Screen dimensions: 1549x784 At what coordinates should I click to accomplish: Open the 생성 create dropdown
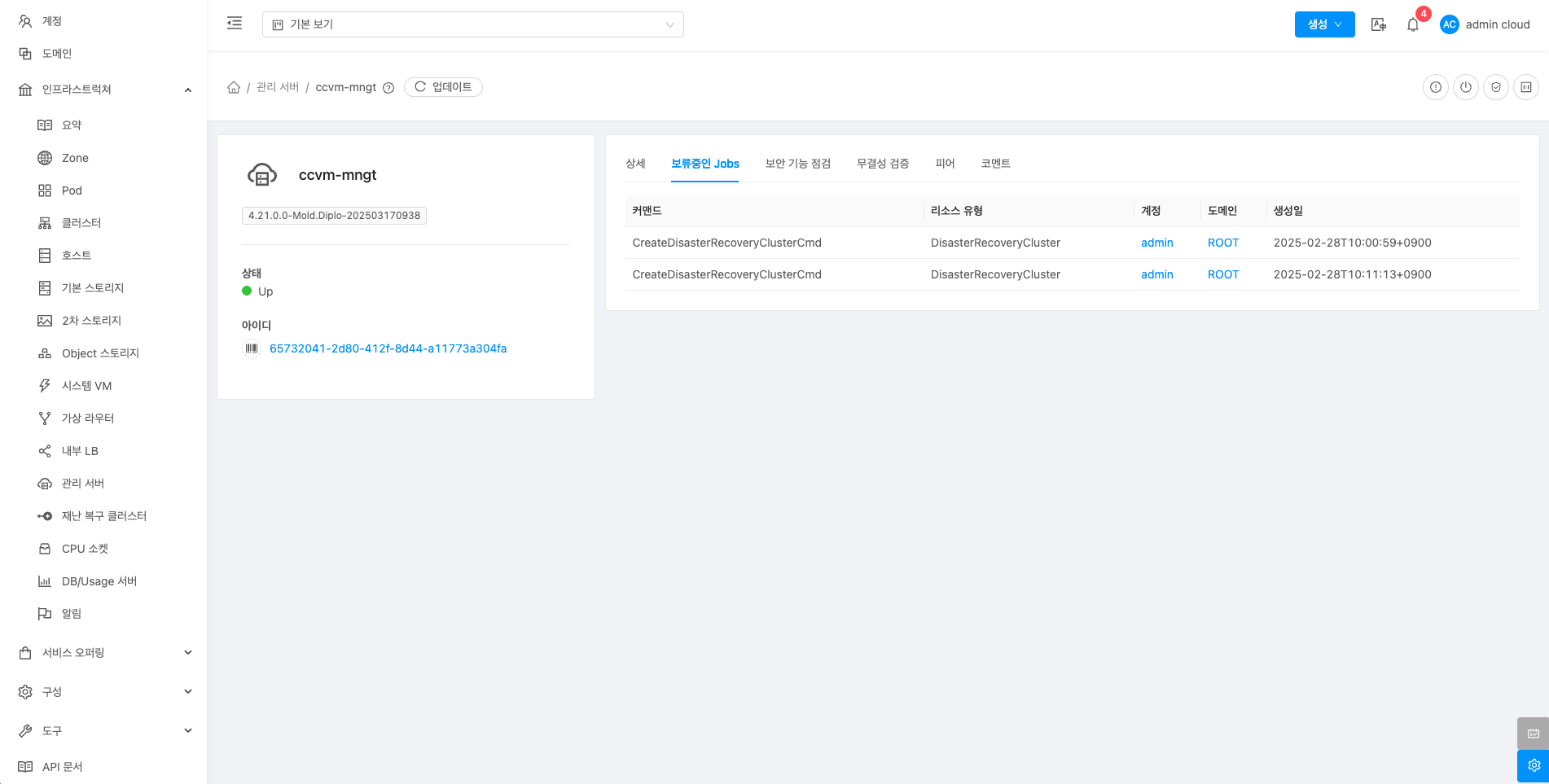[1324, 24]
